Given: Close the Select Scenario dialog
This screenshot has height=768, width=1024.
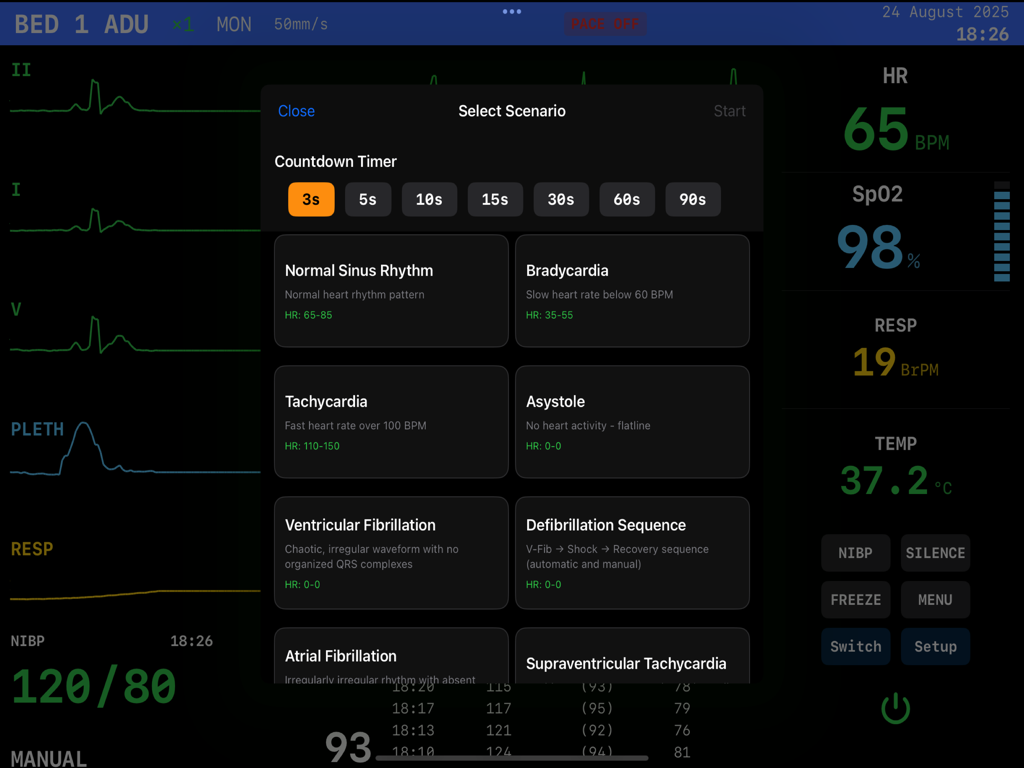Looking at the screenshot, I should pos(296,111).
